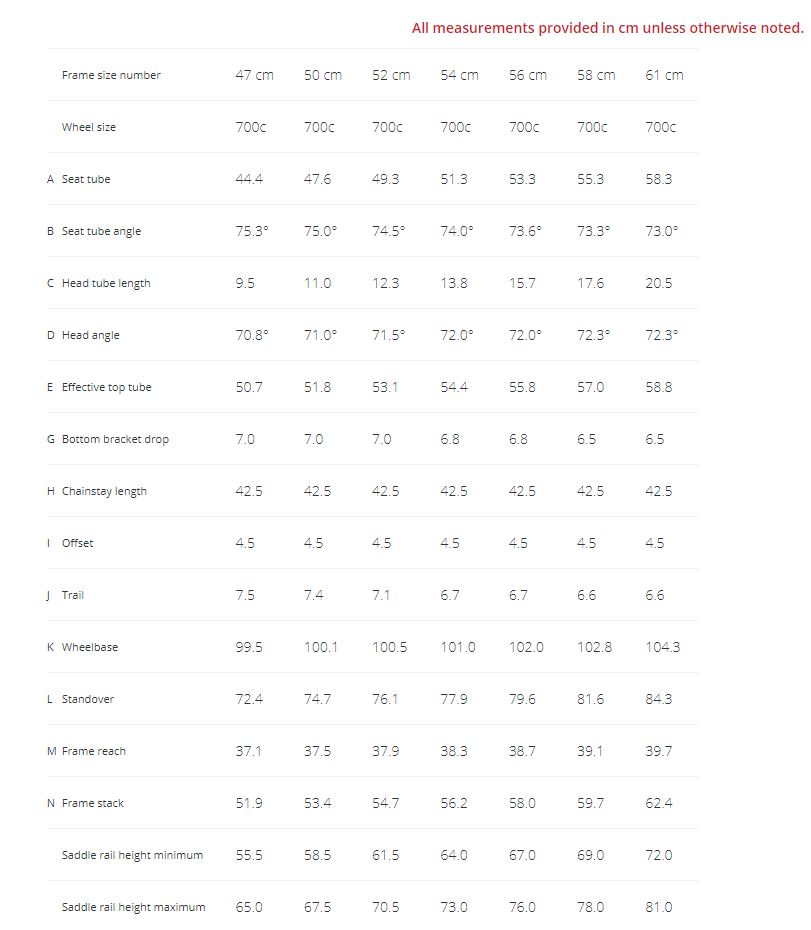Select the Wheelbase value 104.3

[662, 647]
